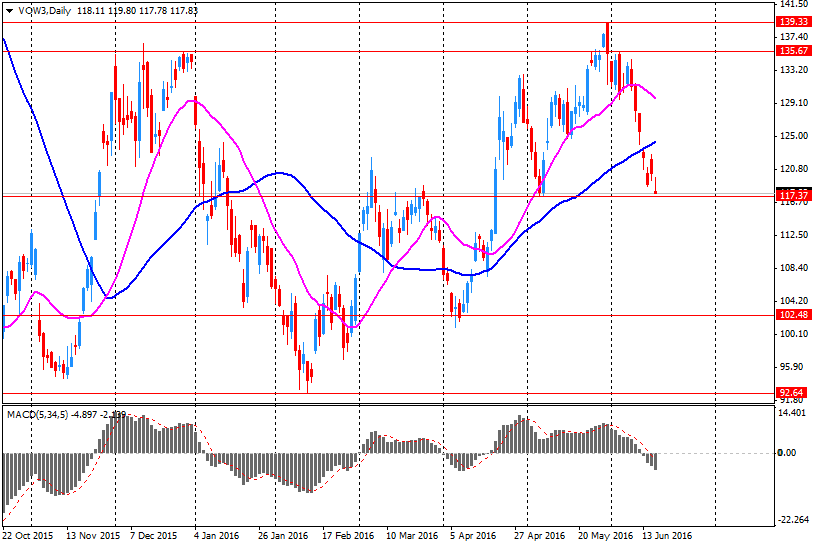The height and width of the screenshot is (544, 814).
Task: Click the 112.50 price axis label
Action: click(x=794, y=235)
